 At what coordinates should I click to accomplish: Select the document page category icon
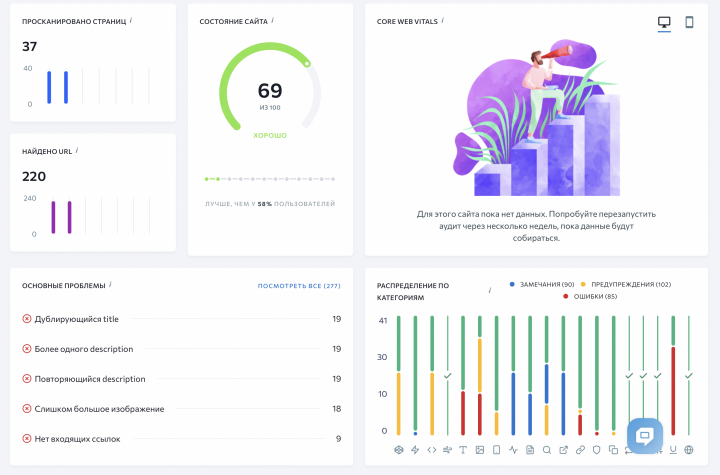[x=530, y=450]
